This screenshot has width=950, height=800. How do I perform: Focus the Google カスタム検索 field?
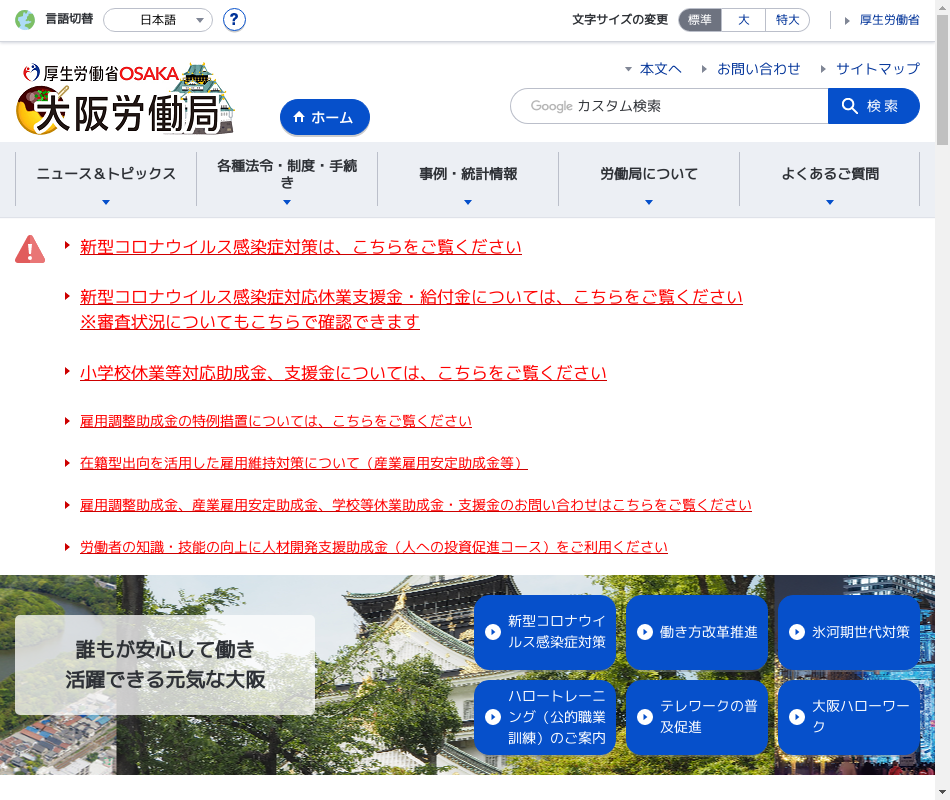click(669, 106)
